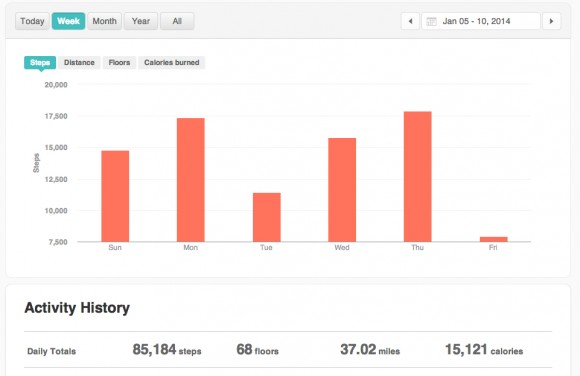
Task: Open date range picker Jan 05 - 10, 2014
Action: [481, 21]
